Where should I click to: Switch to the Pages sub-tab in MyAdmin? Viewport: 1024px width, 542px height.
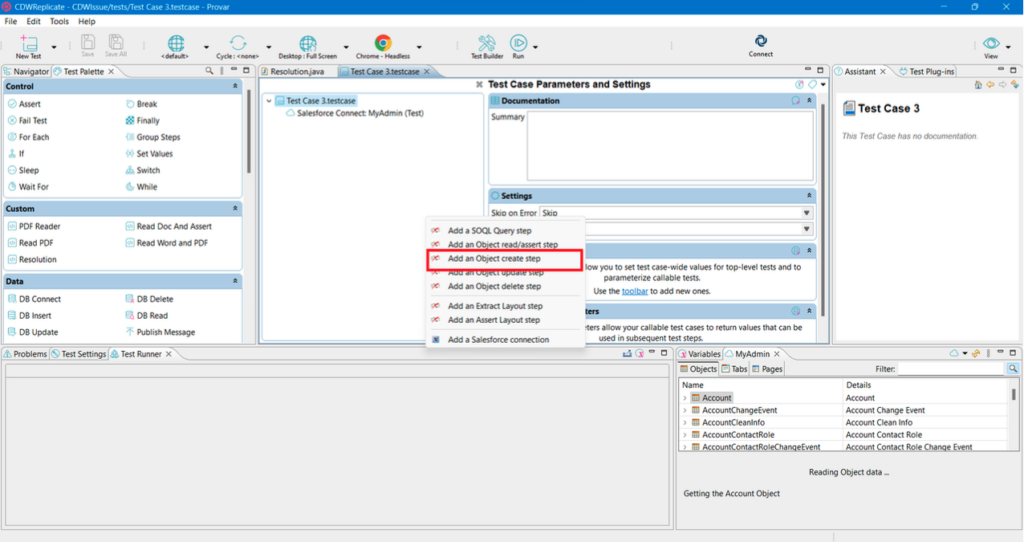pyautogui.click(x=767, y=369)
